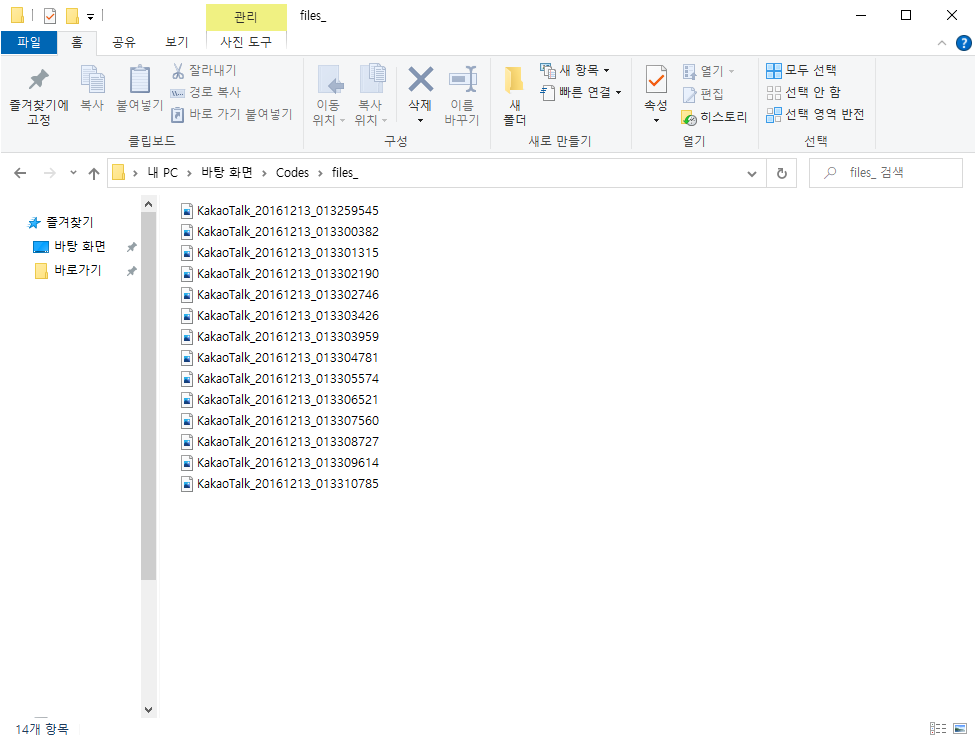This screenshot has height=742, width=976.
Task: Delete using the 삭제 X icon
Action: [421, 80]
